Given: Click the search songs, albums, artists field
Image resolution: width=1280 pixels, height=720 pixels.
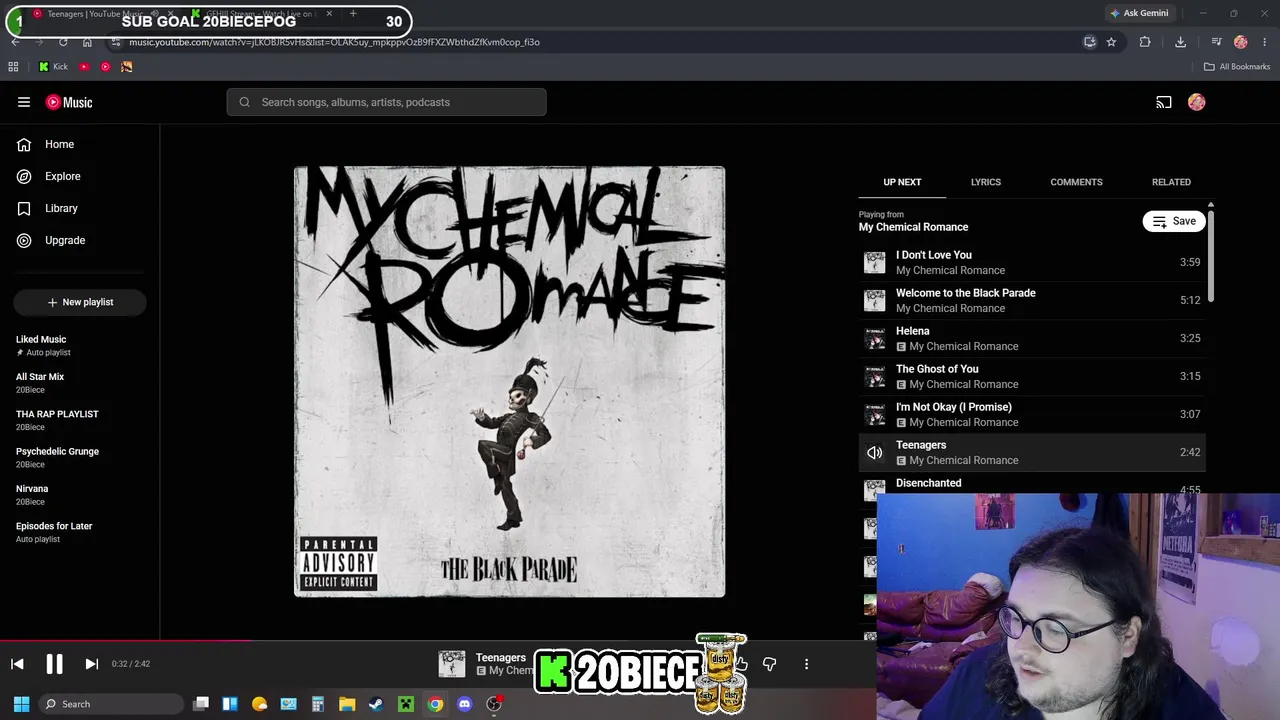Looking at the screenshot, I should pos(386,102).
